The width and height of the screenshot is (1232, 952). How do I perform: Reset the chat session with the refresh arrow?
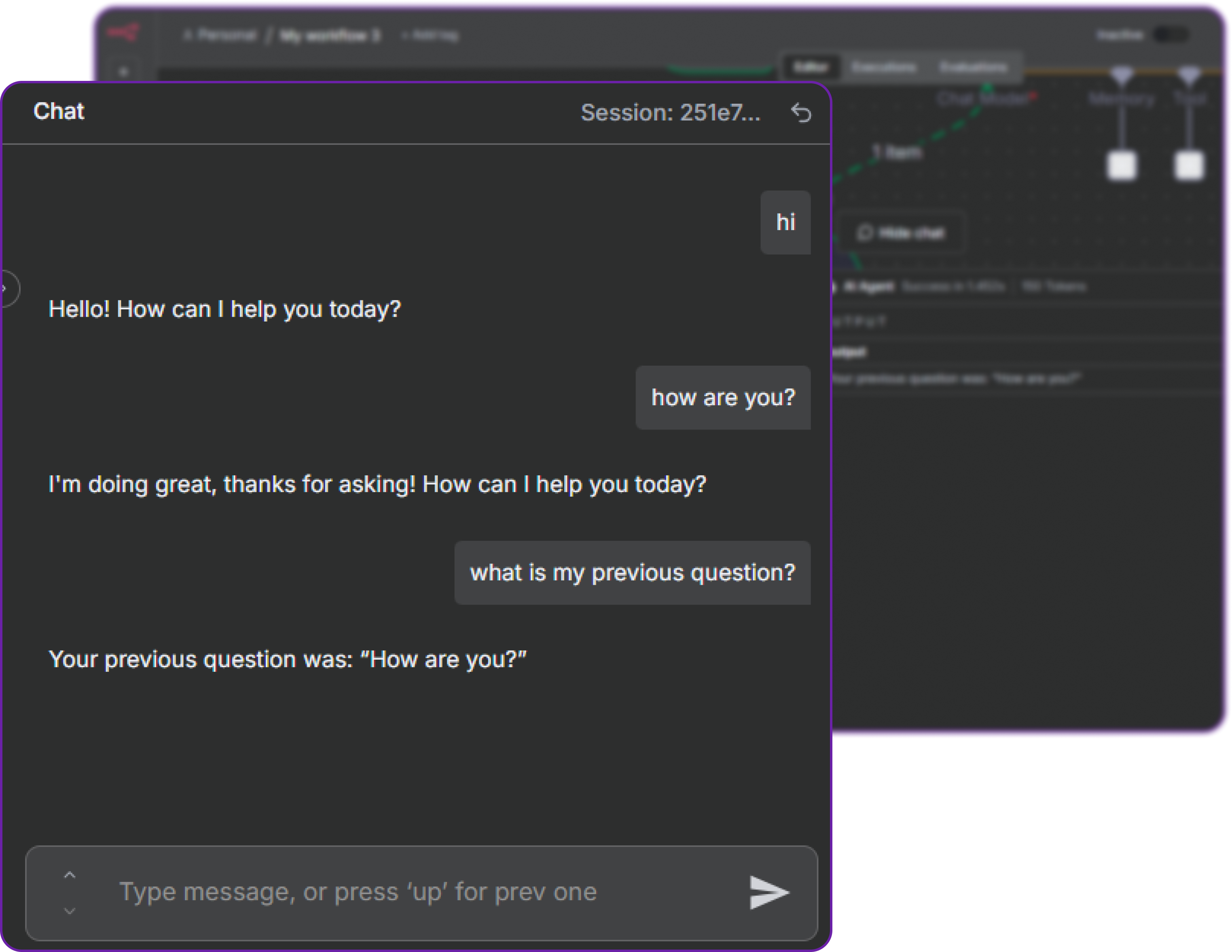pos(801,113)
